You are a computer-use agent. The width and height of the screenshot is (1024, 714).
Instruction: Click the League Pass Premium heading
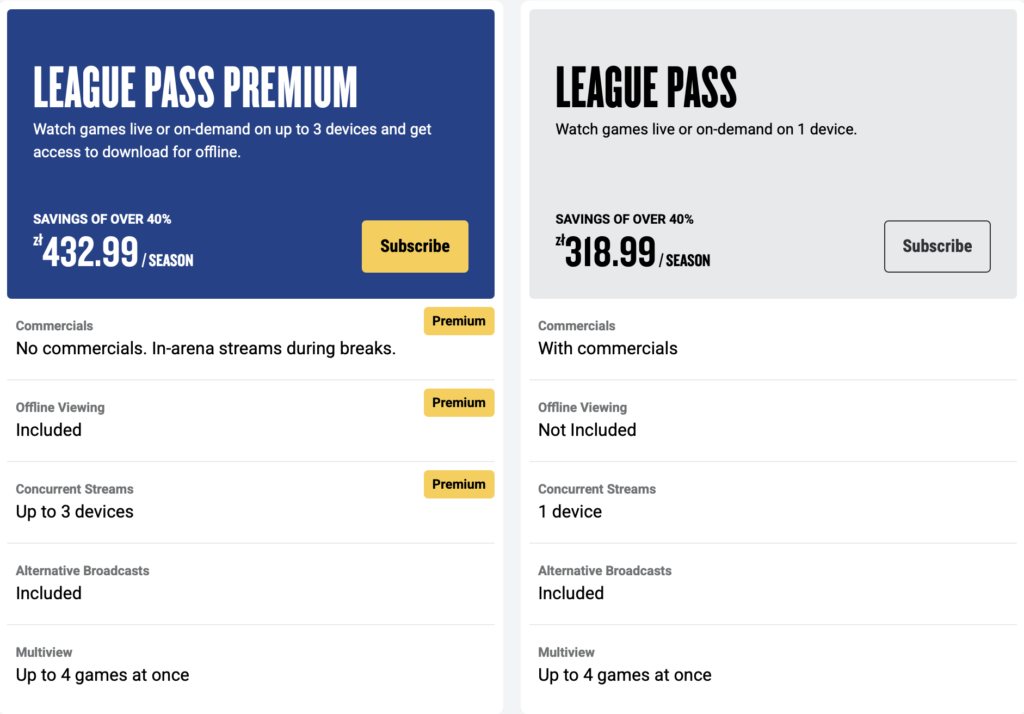[195, 88]
